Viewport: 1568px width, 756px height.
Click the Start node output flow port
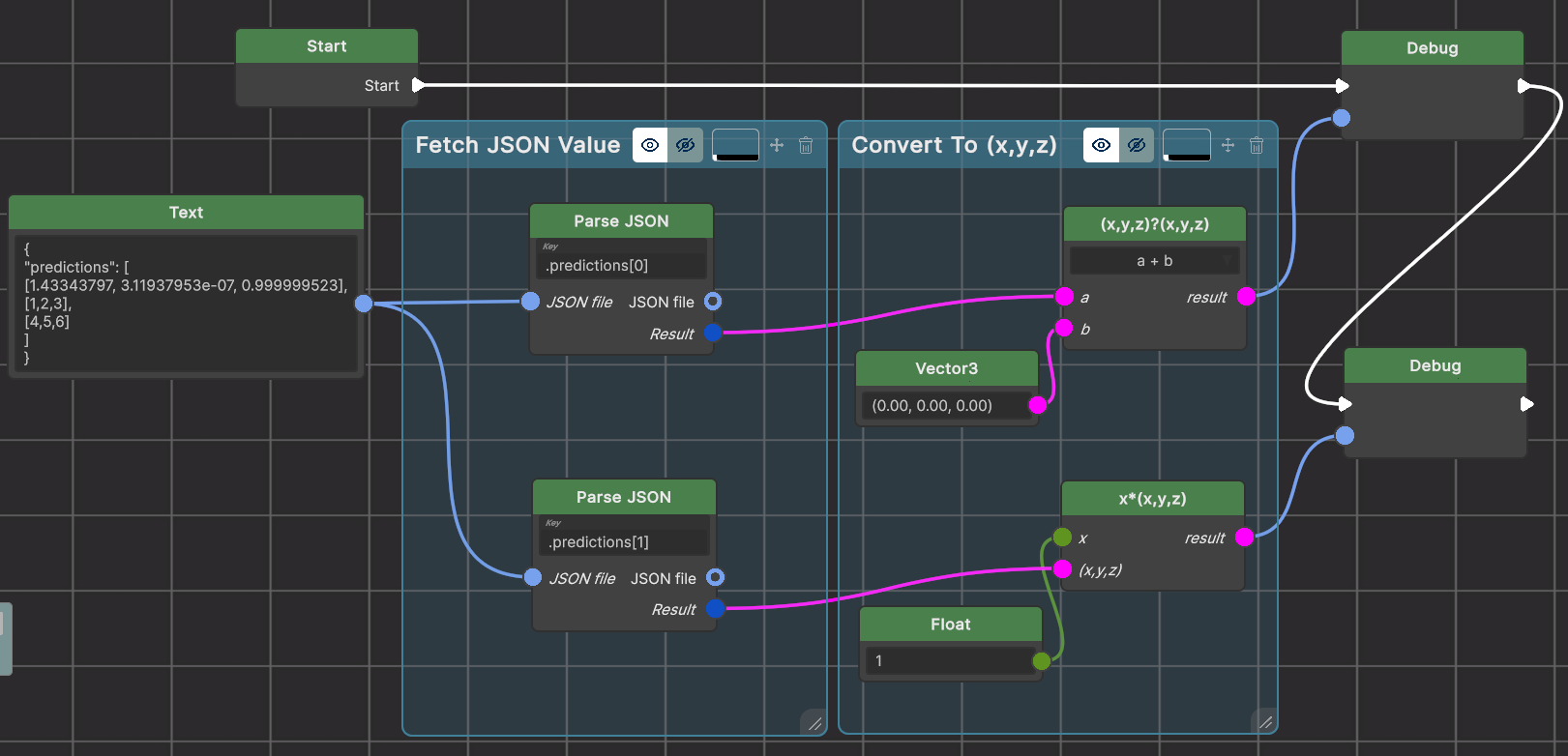pyautogui.click(x=418, y=85)
